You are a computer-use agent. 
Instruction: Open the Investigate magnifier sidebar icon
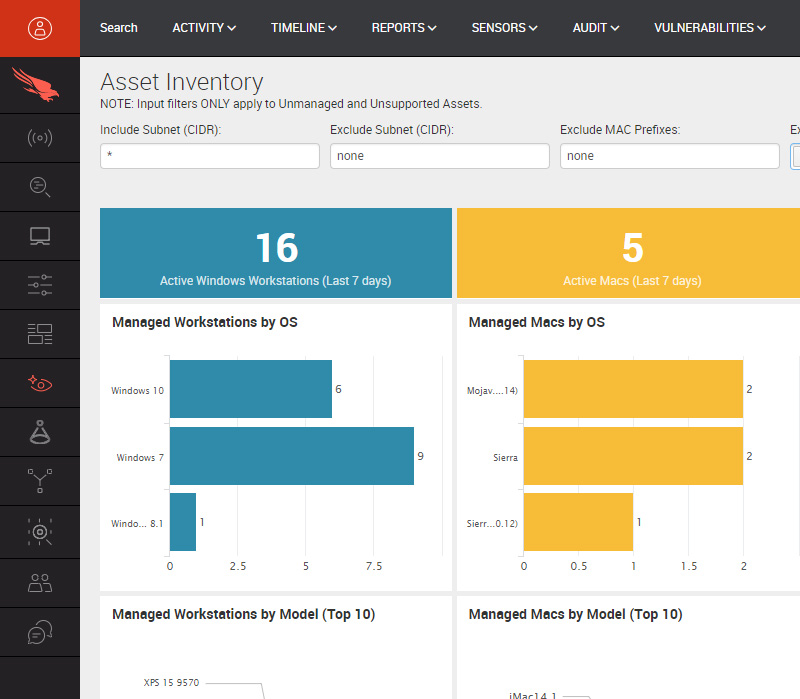(x=40, y=187)
